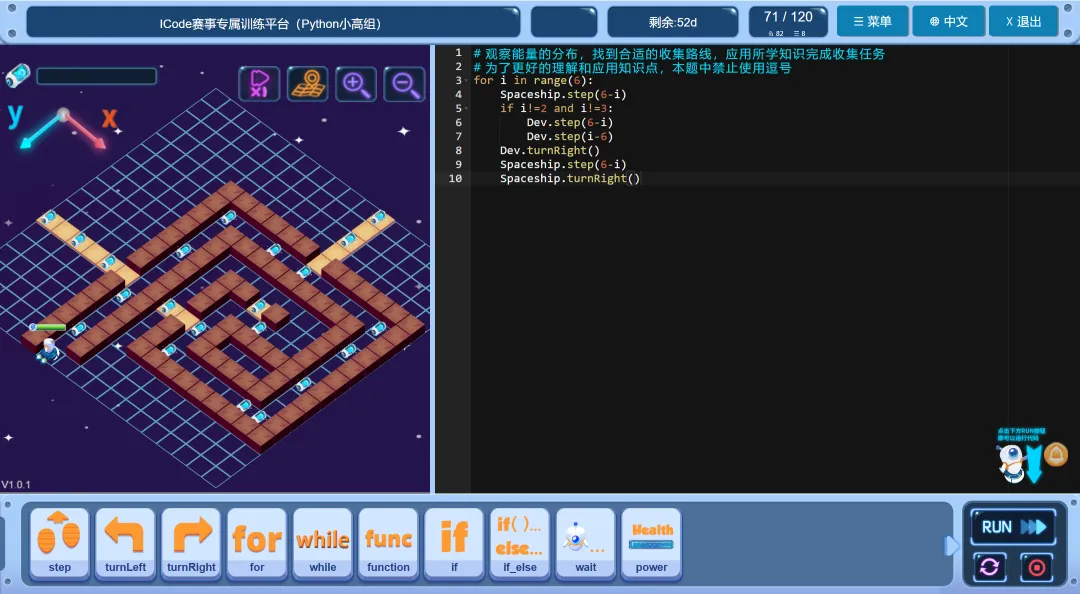This screenshot has width=1080, height=594.
Task: Insert a turnRight block
Action: click(x=191, y=544)
